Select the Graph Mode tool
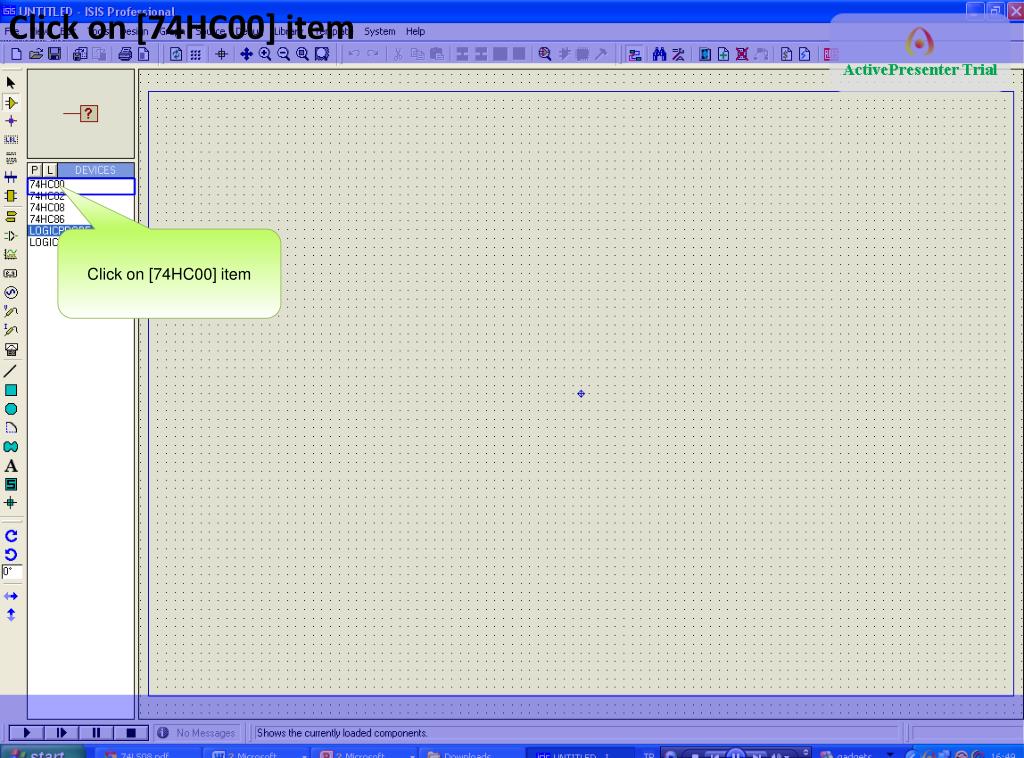The height and width of the screenshot is (758, 1024). click(11, 255)
